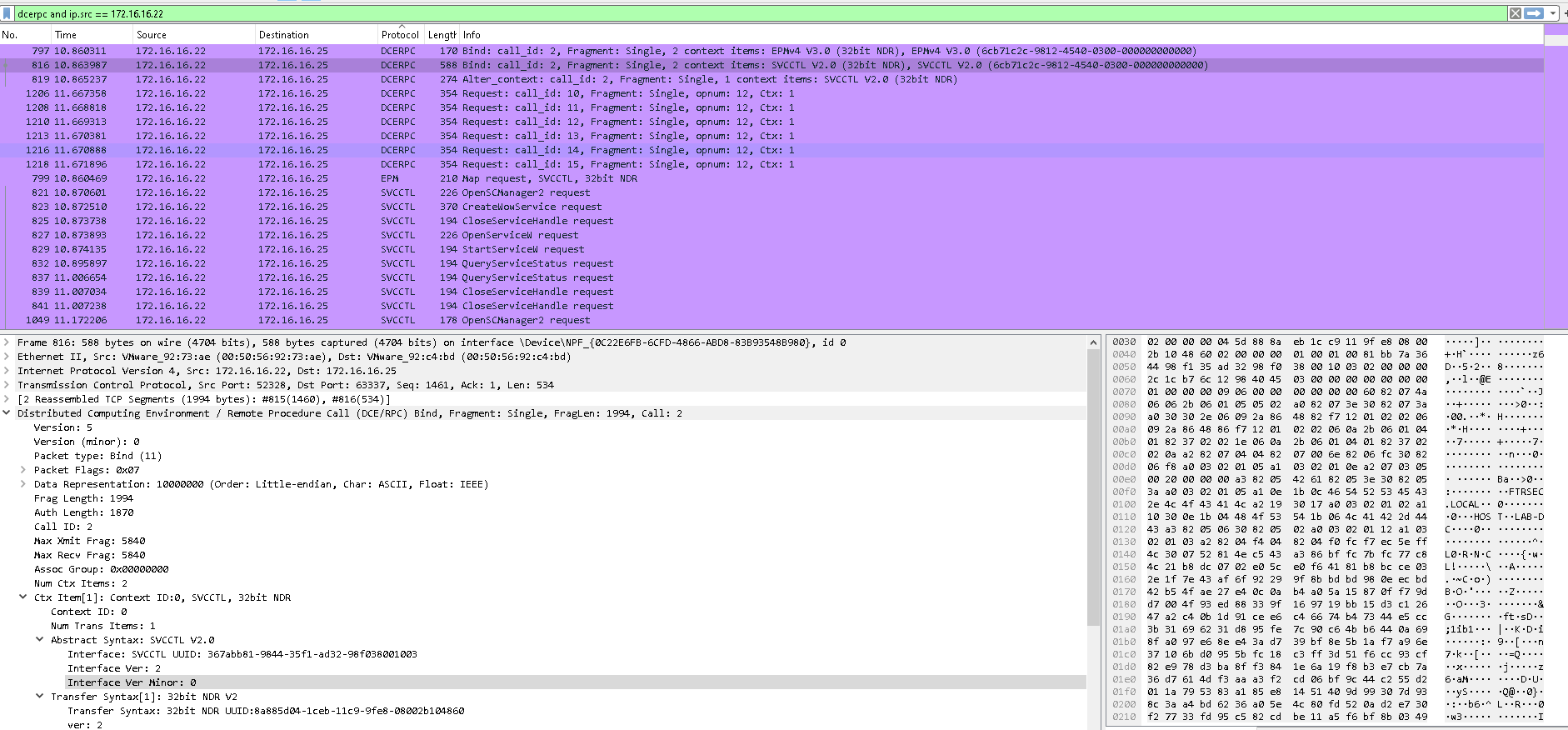
Task: Clear the display filter with the X
Action: click(1516, 13)
